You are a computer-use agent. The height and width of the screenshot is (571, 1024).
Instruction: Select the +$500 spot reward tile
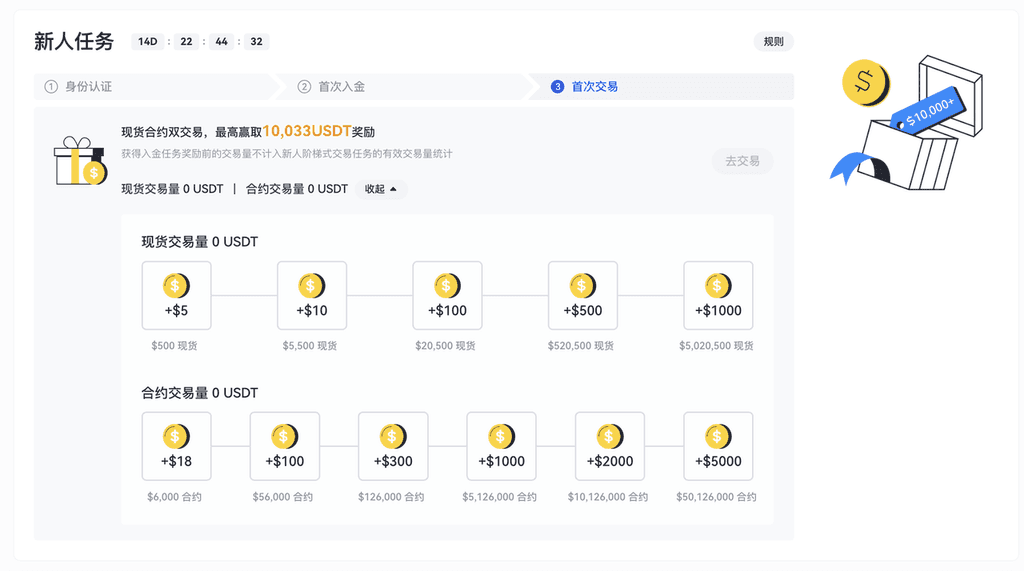click(583, 296)
